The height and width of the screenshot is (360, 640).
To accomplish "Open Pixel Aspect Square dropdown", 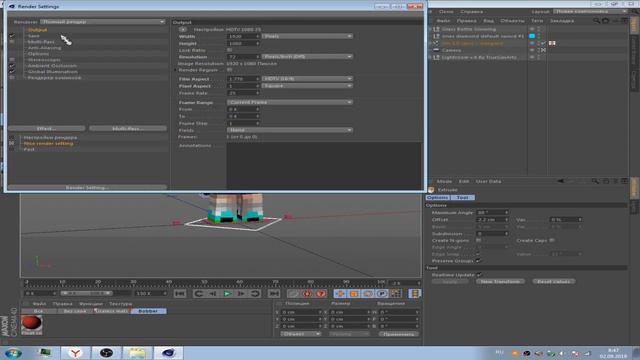I will point(307,86).
